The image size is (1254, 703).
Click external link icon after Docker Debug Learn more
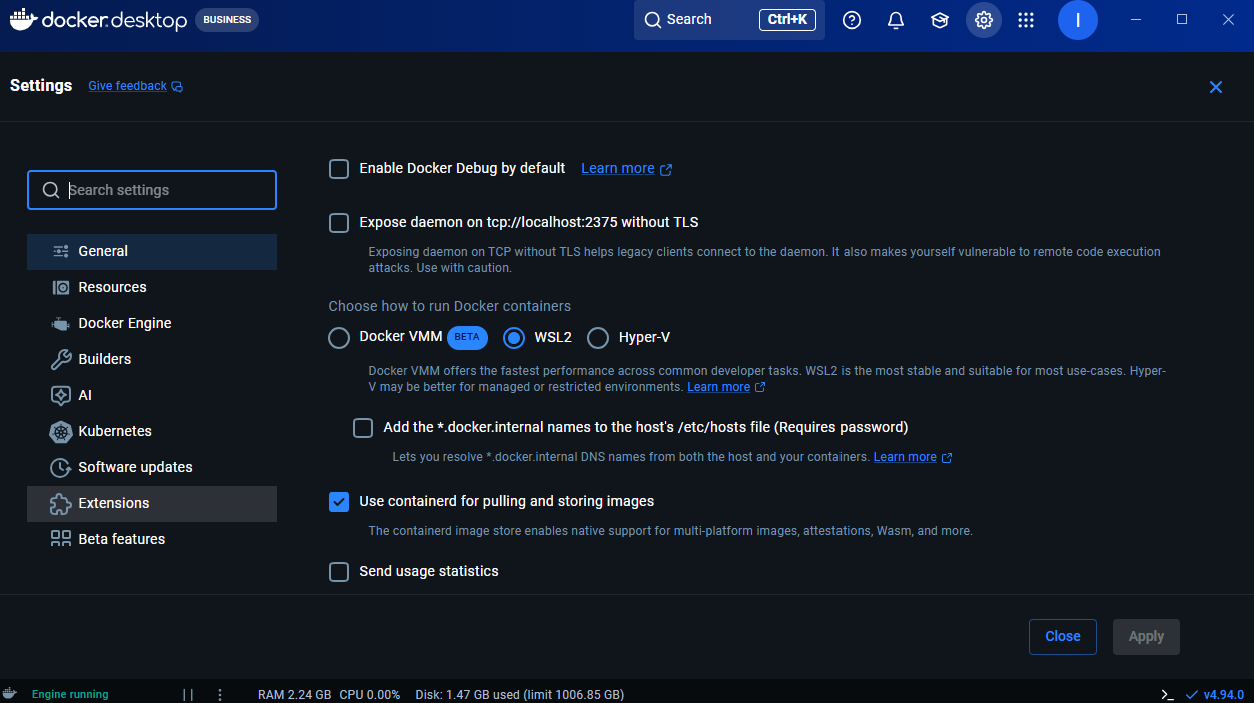(x=667, y=169)
